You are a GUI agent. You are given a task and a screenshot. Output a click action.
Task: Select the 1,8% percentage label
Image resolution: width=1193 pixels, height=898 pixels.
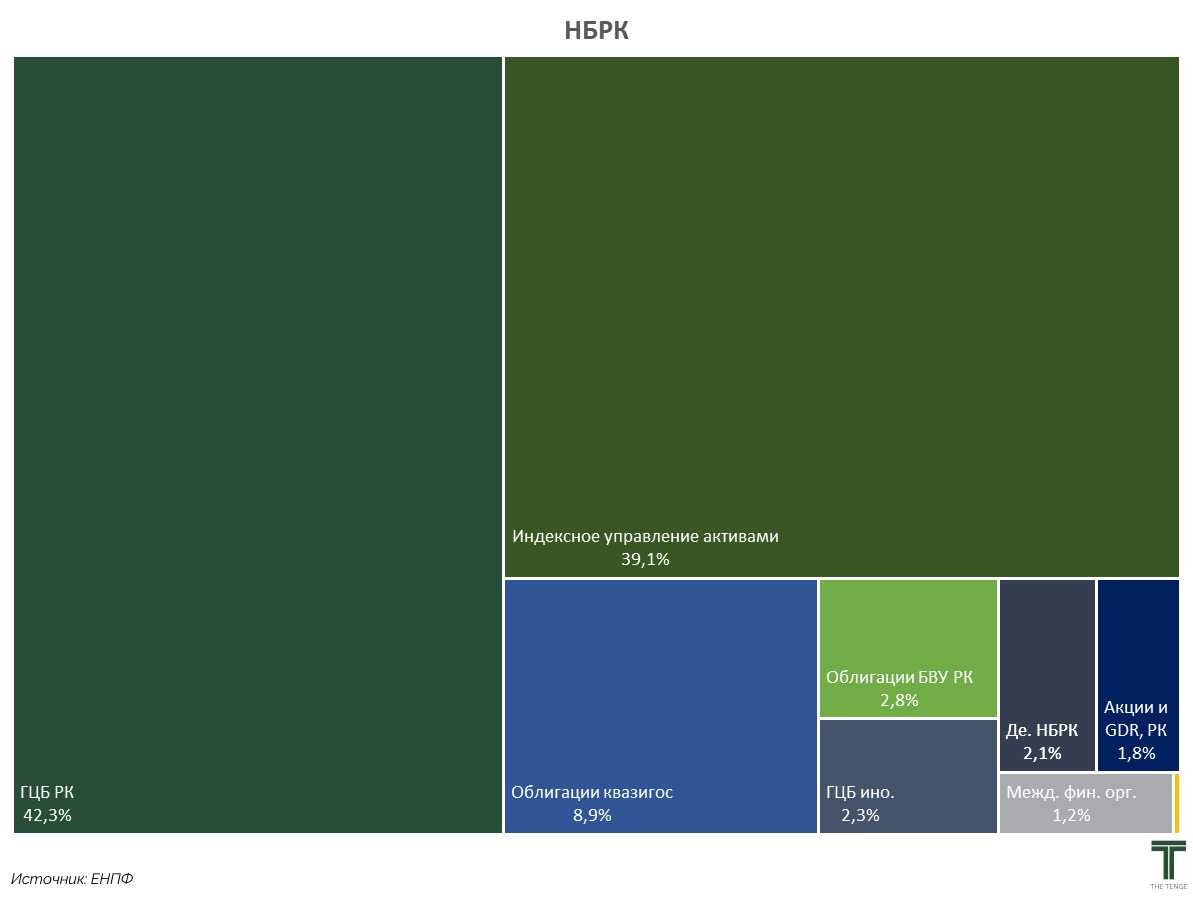point(1136,753)
